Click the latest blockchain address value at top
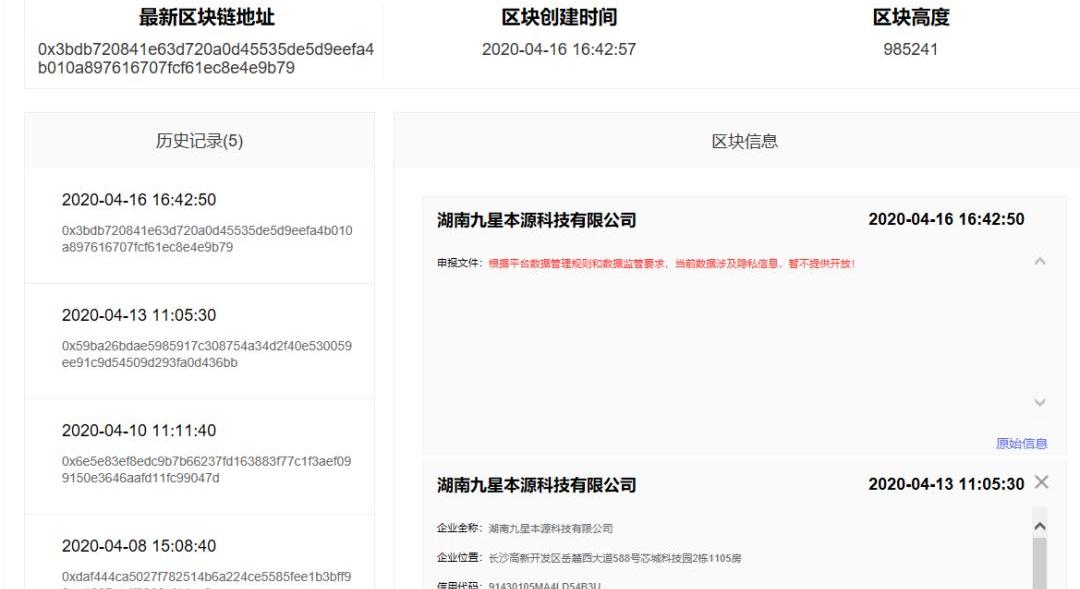Image resolution: width=1080 pixels, height=589 pixels. click(205, 59)
